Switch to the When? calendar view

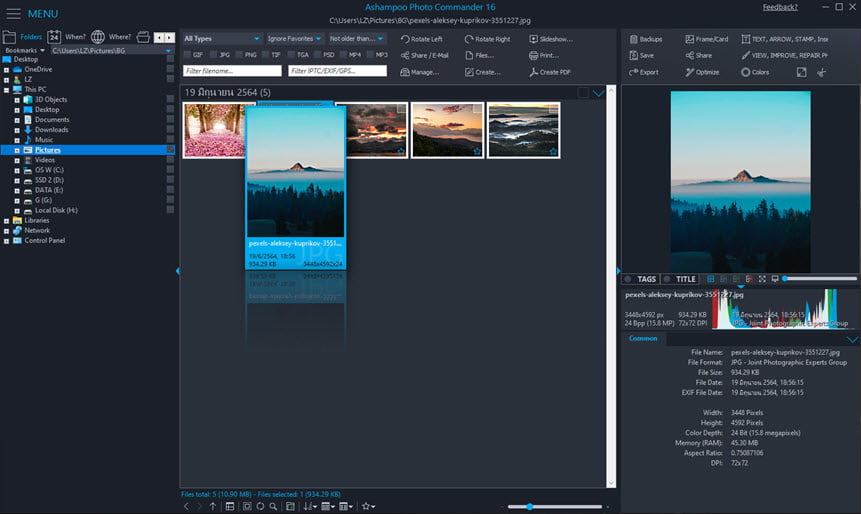point(66,37)
